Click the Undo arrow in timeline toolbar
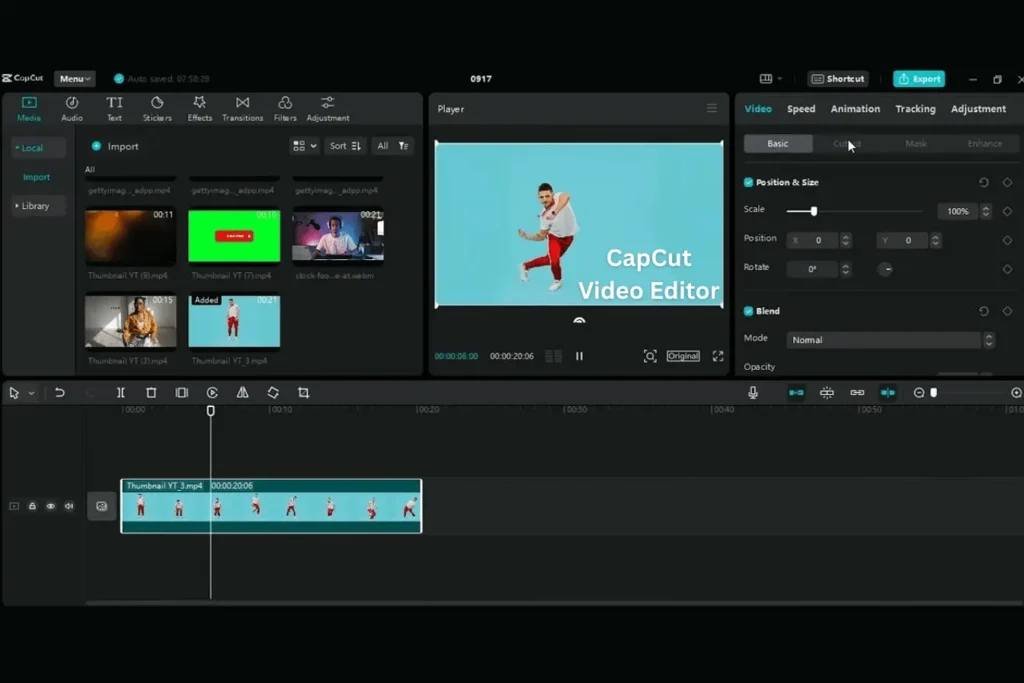This screenshot has width=1024, height=683. pyautogui.click(x=59, y=392)
